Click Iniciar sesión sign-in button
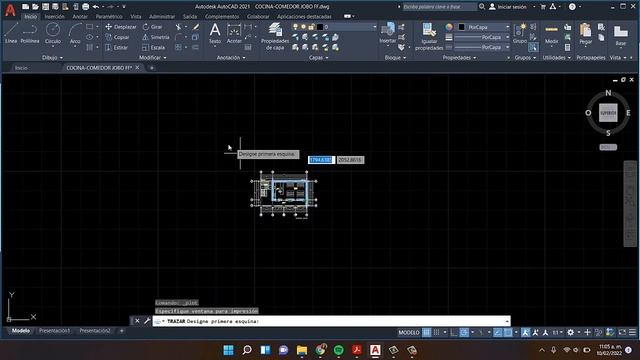The height and width of the screenshot is (360, 640). pos(508,7)
